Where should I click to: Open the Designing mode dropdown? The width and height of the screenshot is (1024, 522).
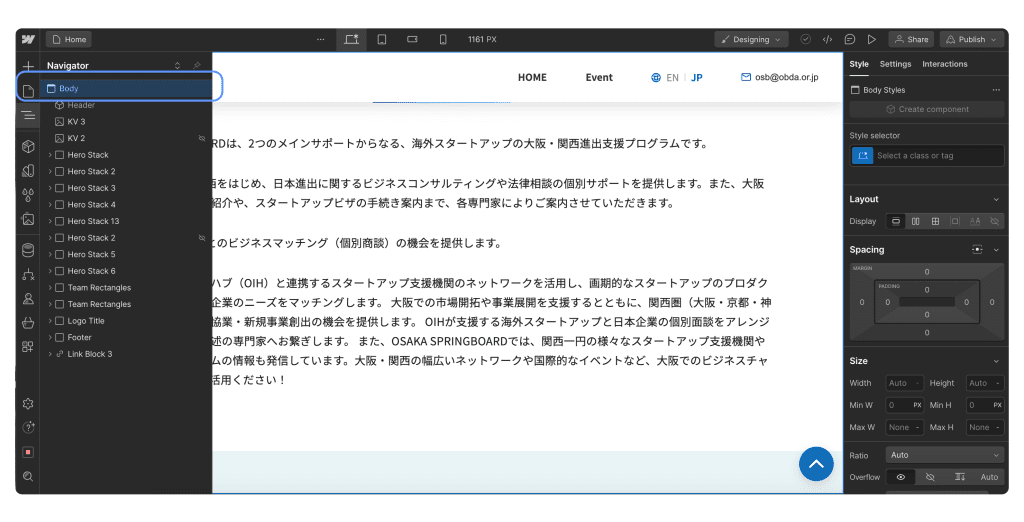tap(751, 40)
